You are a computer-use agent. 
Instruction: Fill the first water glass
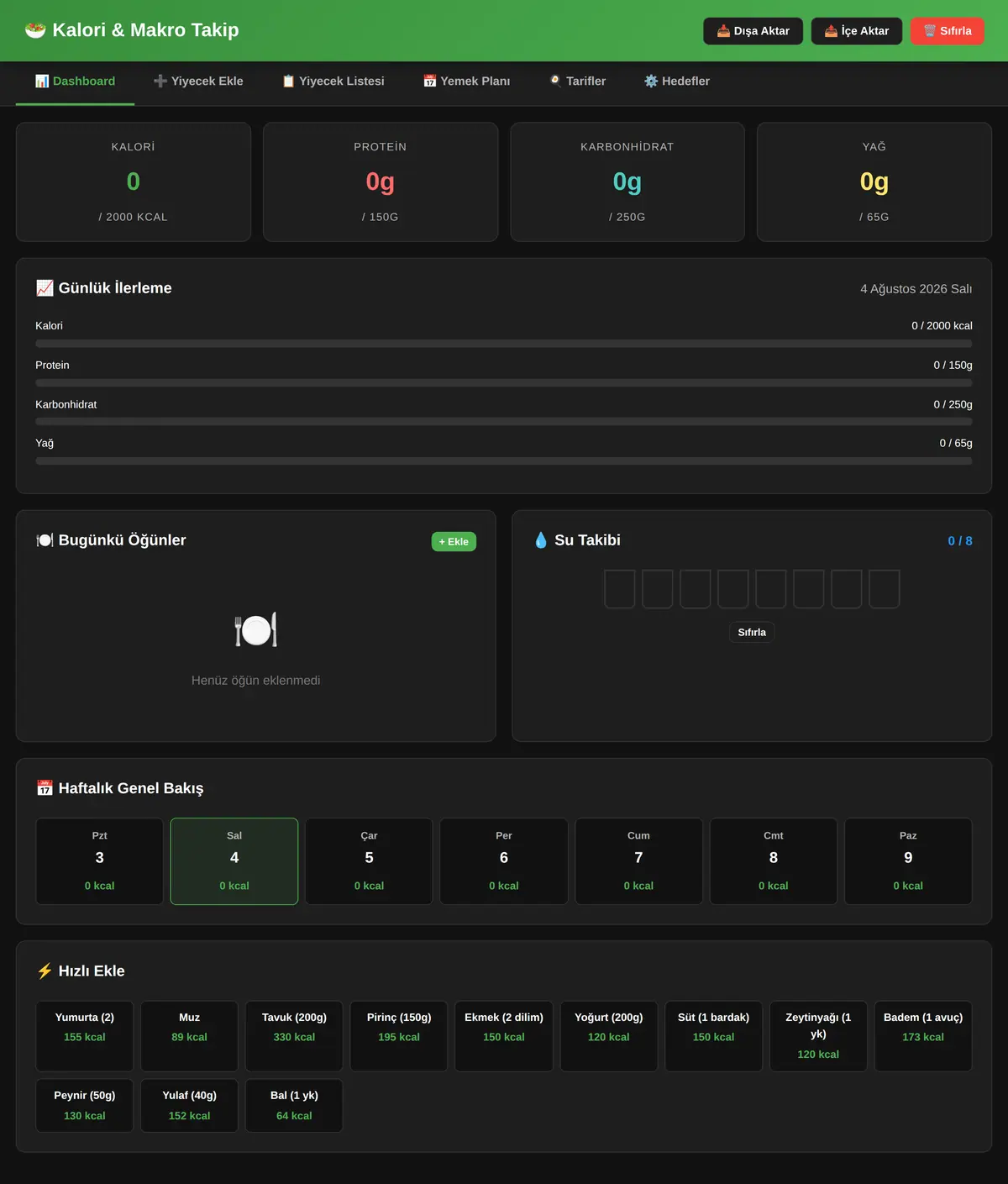point(620,589)
